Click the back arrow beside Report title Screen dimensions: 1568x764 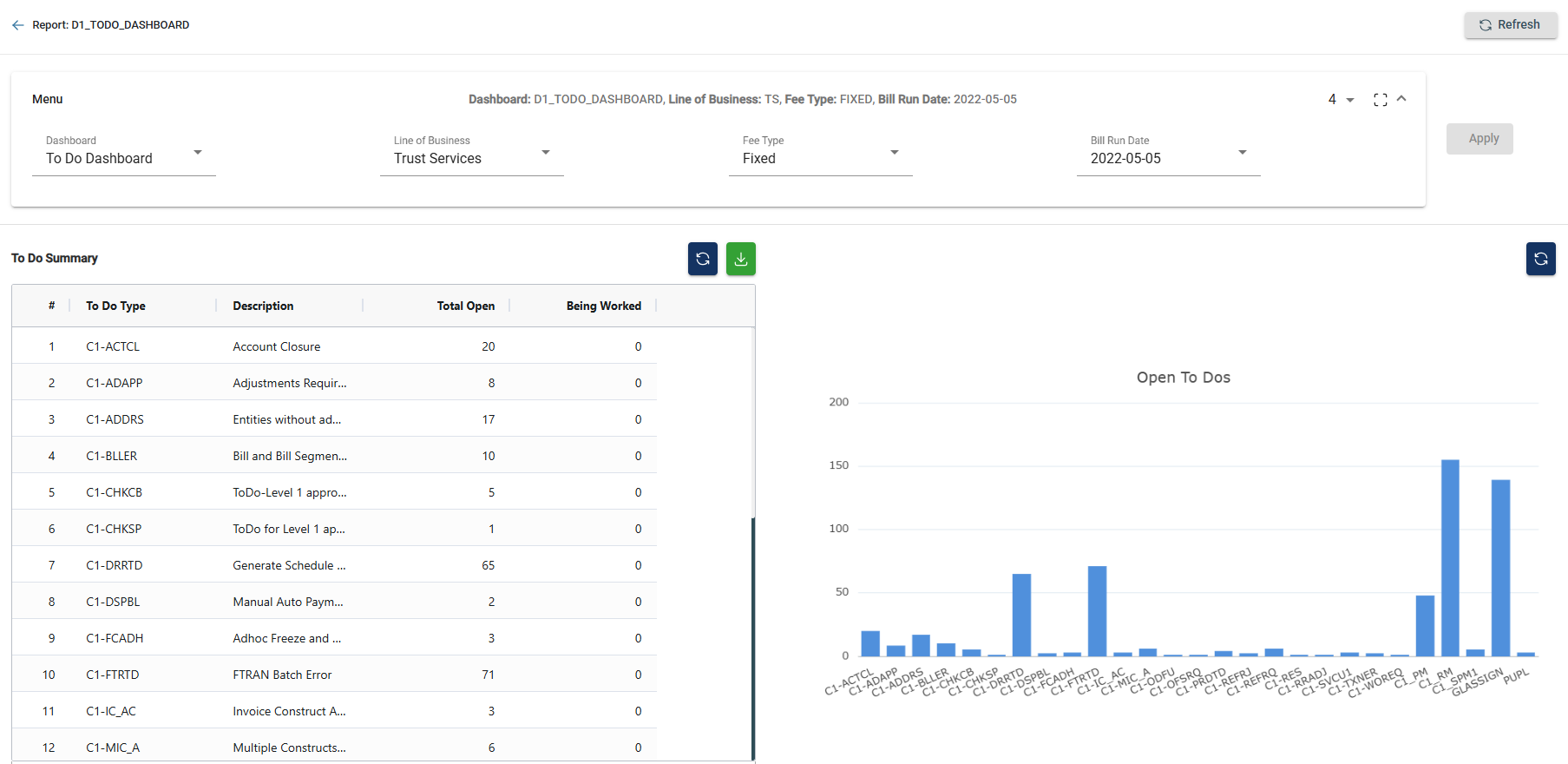pos(18,25)
